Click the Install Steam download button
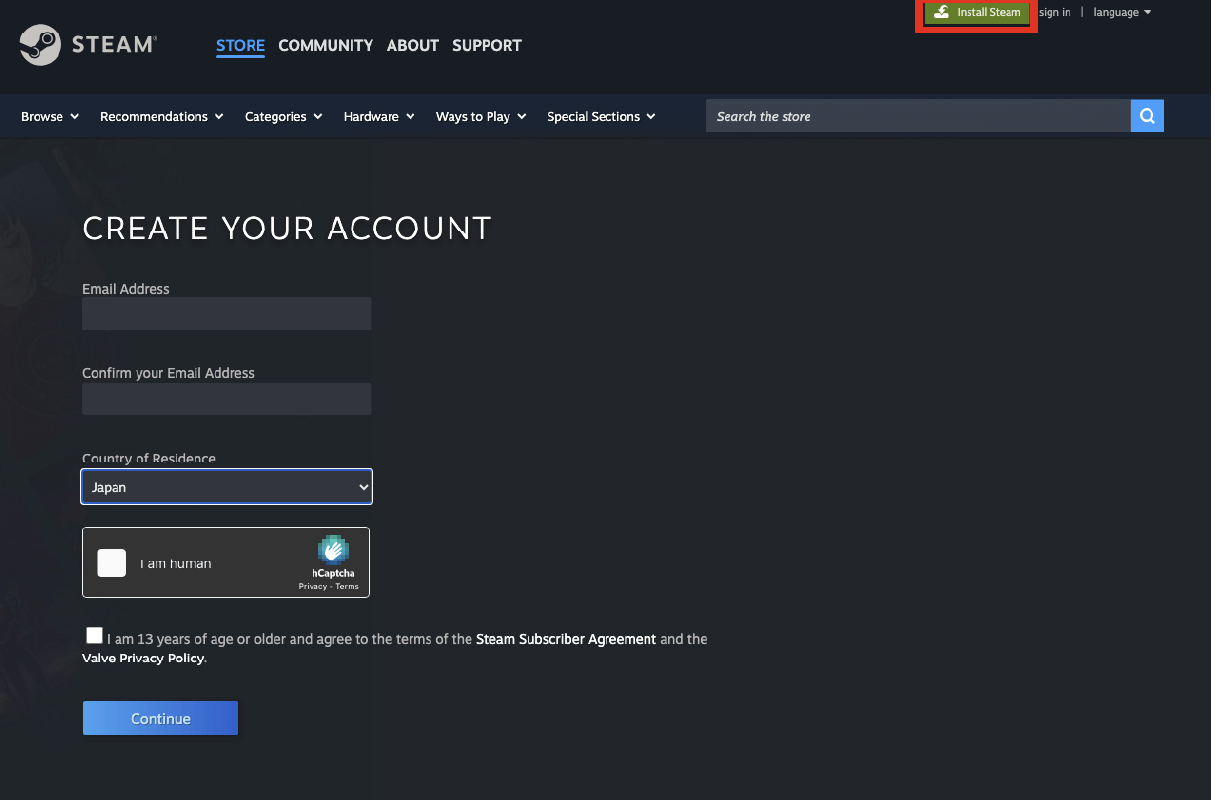The image size is (1216, 800). [977, 13]
